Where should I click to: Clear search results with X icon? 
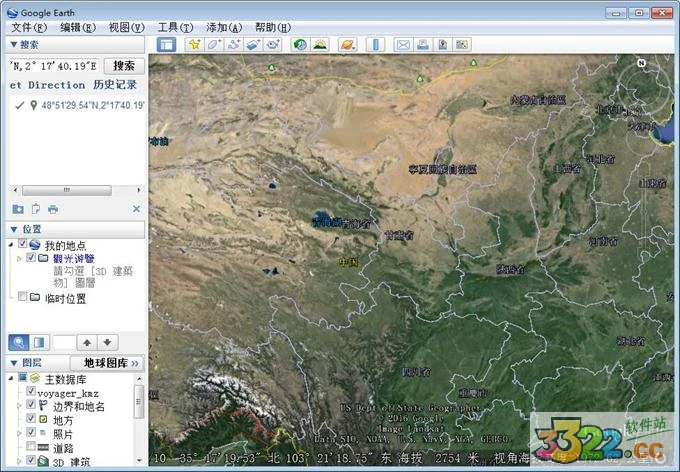coord(136,209)
